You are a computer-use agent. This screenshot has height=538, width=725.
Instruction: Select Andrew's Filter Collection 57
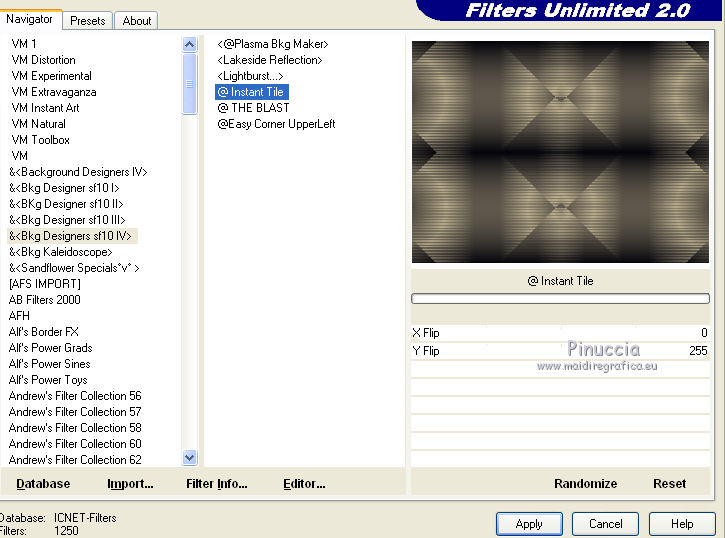(x=75, y=412)
